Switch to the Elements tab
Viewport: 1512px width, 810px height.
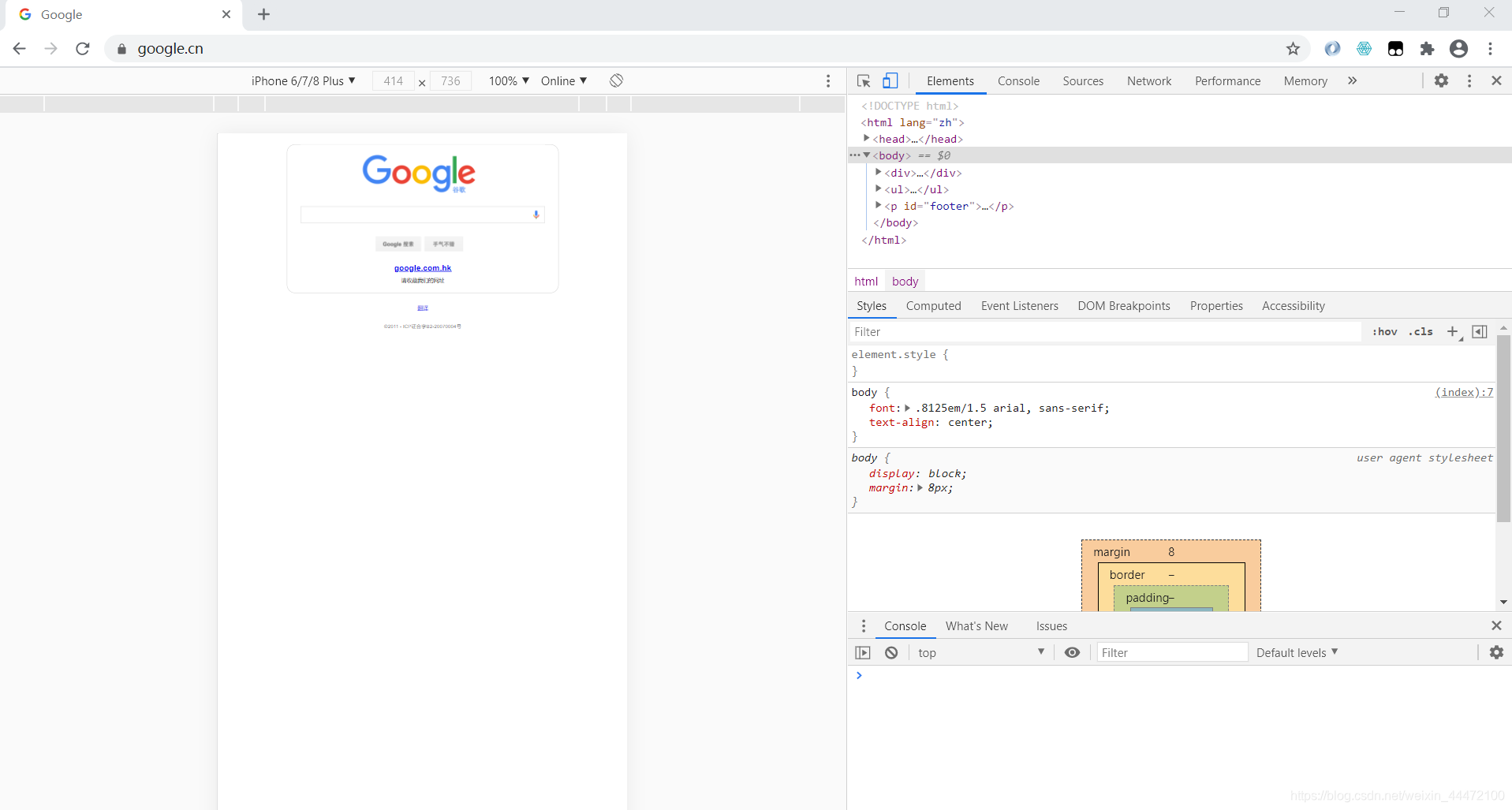tap(950, 80)
